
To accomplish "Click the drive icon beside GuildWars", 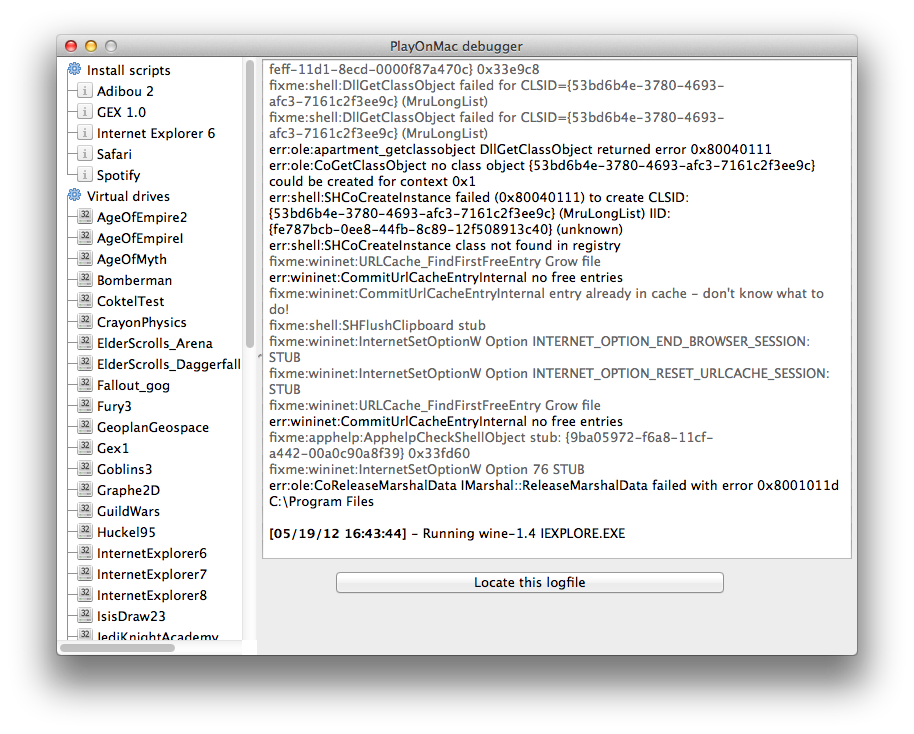I will tap(85, 511).
